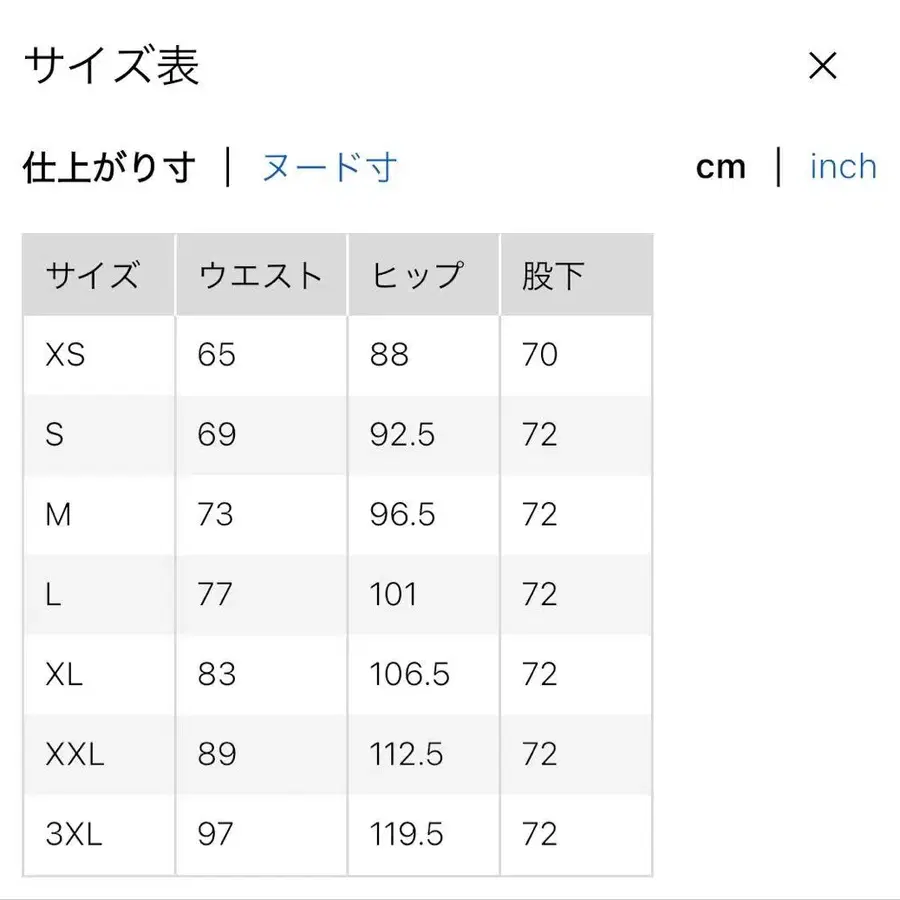The image size is (900, 900).
Task: Click the サイズ column header
Action: tap(95, 274)
